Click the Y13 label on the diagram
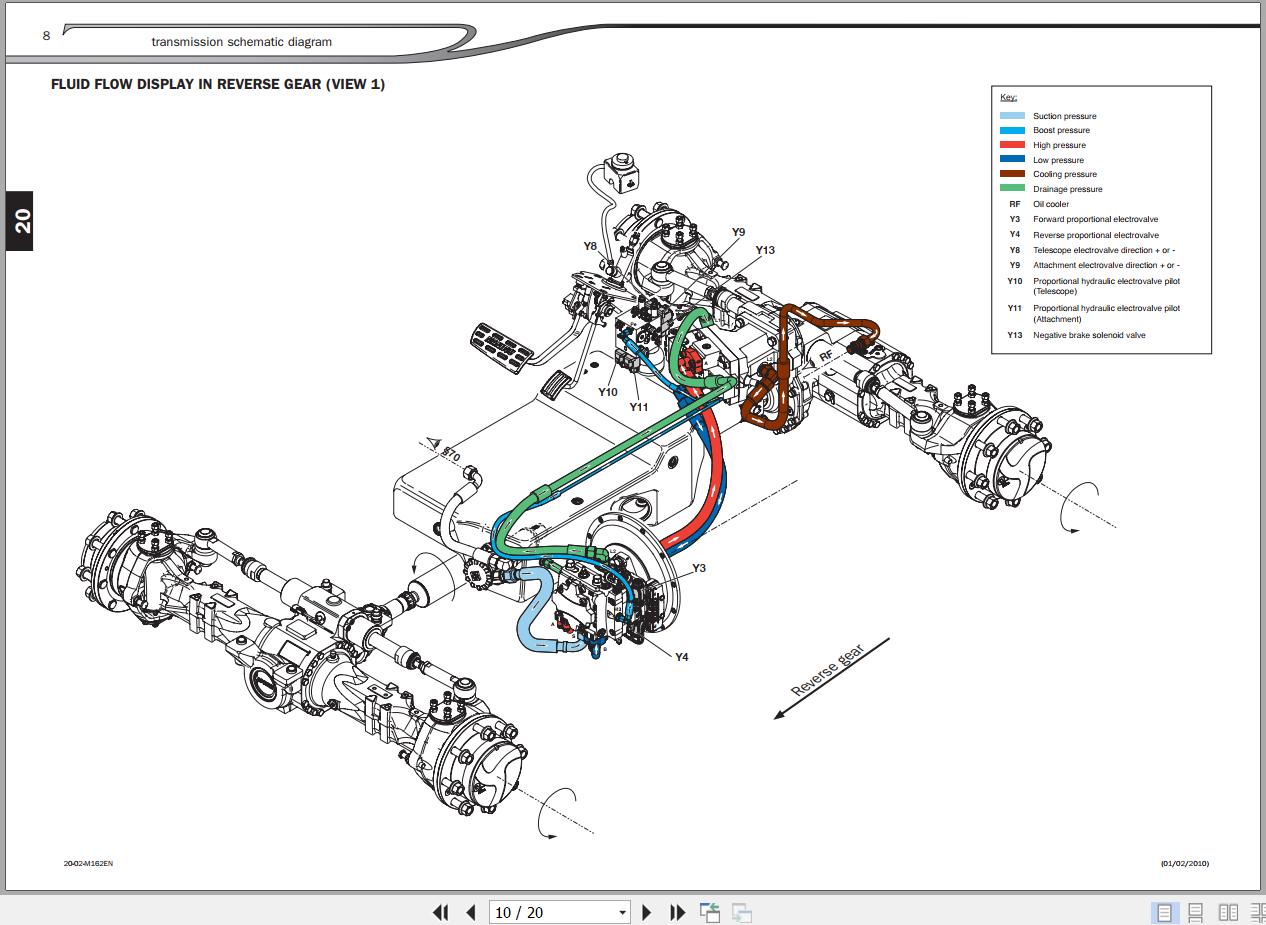 pyautogui.click(x=765, y=250)
